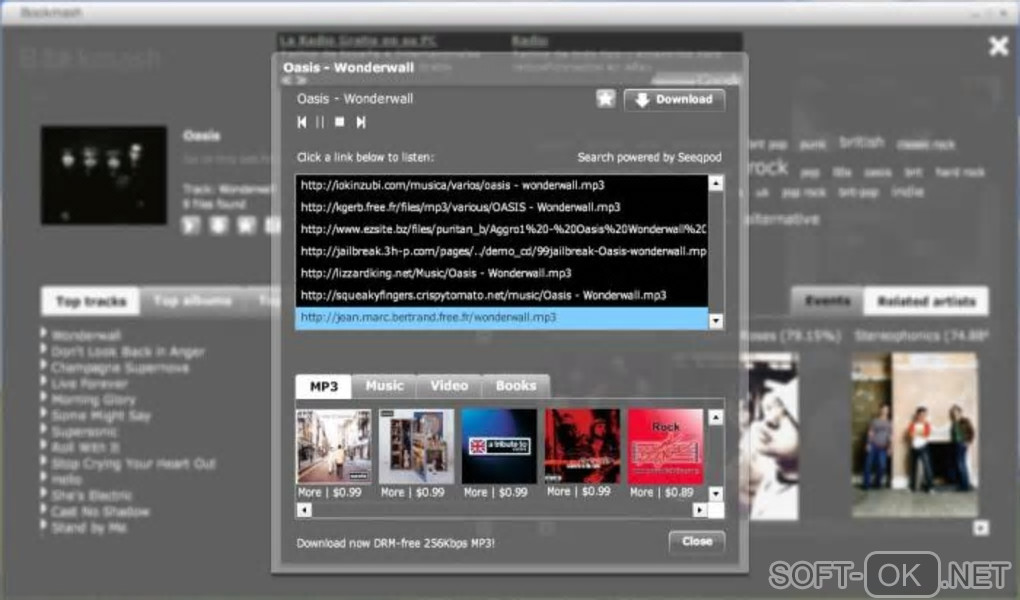
Task: Switch to the MP3 tab
Action: 323,387
